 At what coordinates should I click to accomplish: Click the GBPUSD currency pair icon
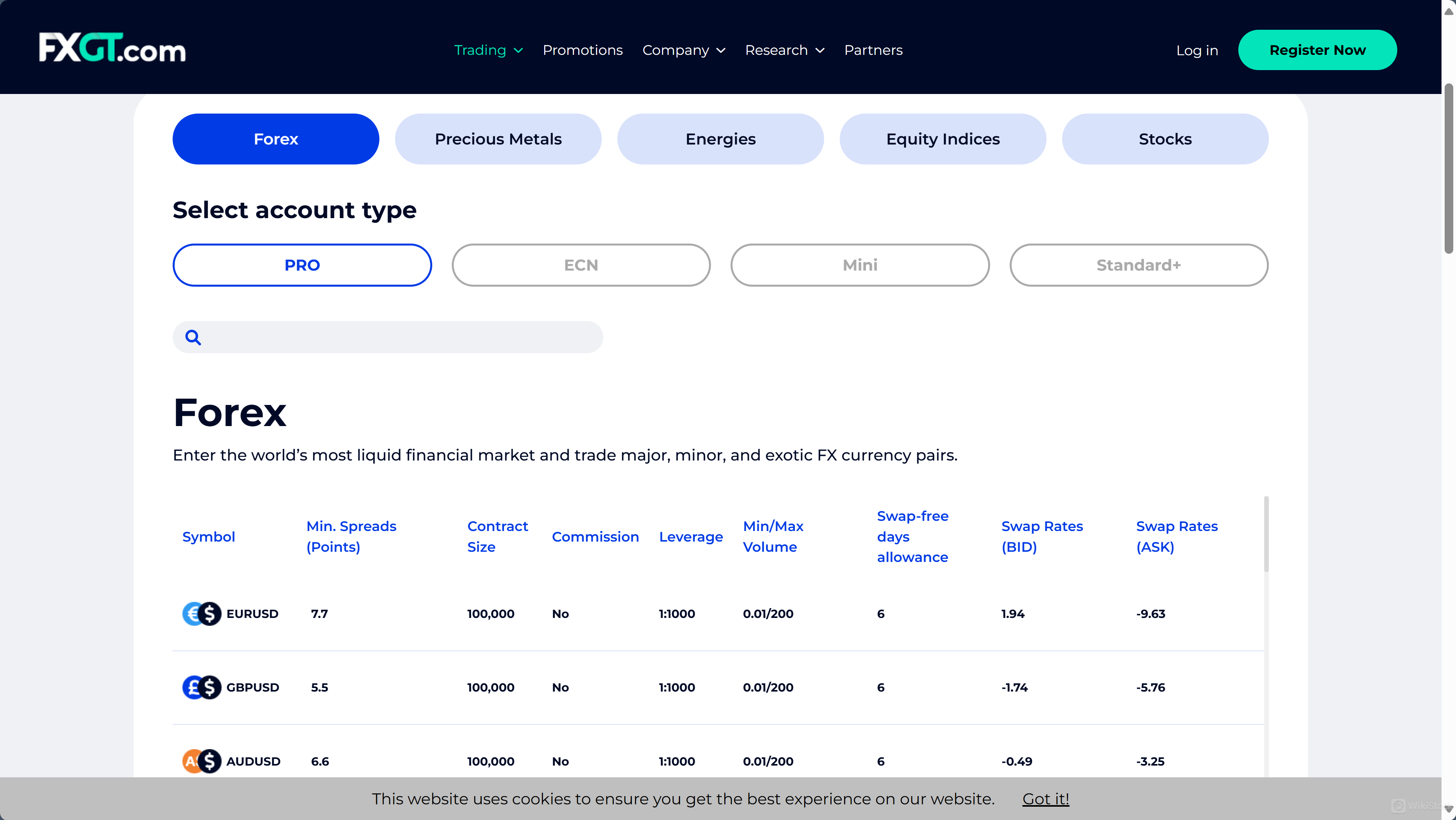[x=201, y=687]
